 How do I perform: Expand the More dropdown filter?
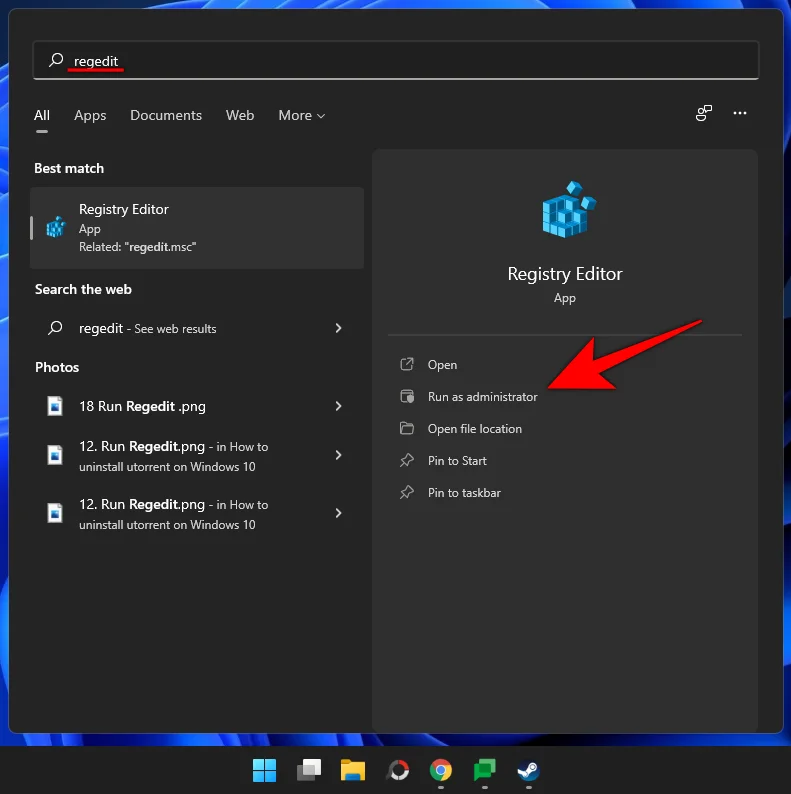click(x=301, y=115)
